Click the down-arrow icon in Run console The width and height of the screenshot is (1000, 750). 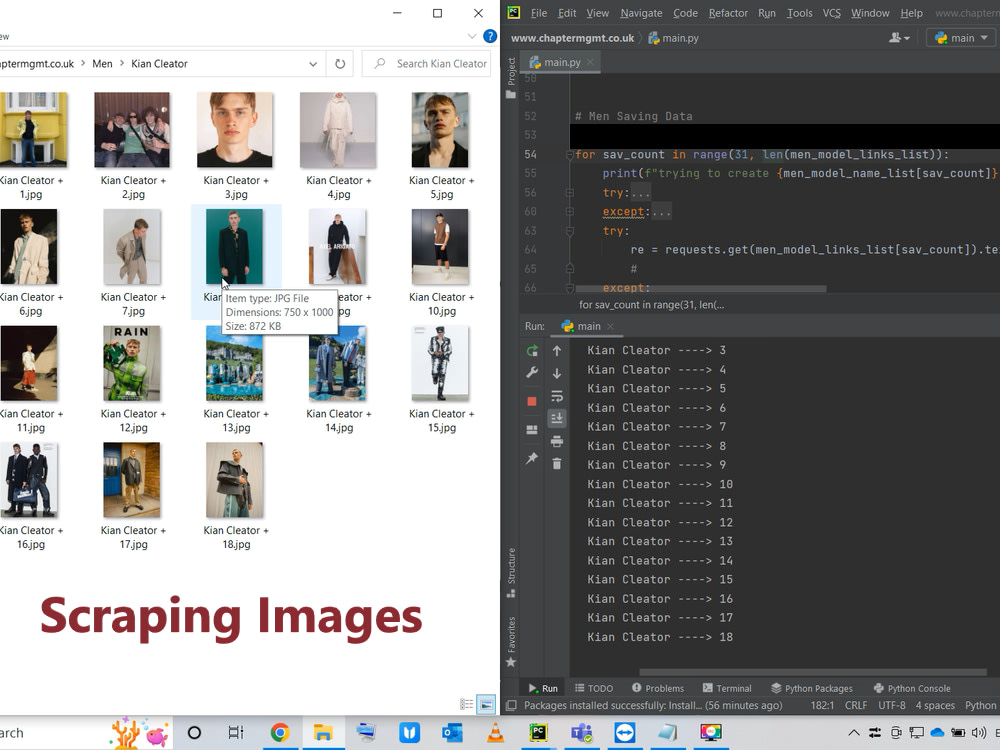pyautogui.click(x=557, y=374)
